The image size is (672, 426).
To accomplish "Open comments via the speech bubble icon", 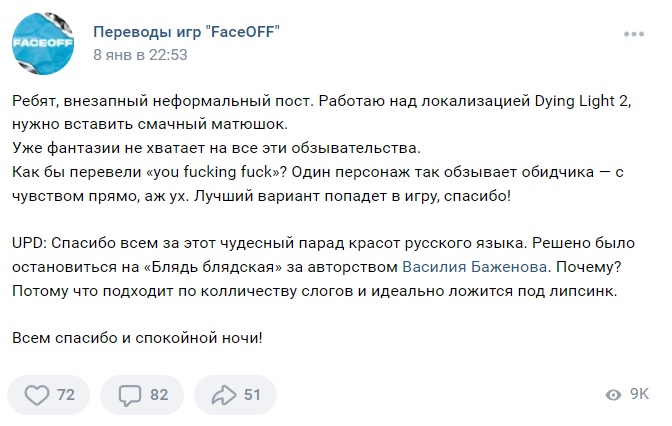I will [x=129, y=395].
